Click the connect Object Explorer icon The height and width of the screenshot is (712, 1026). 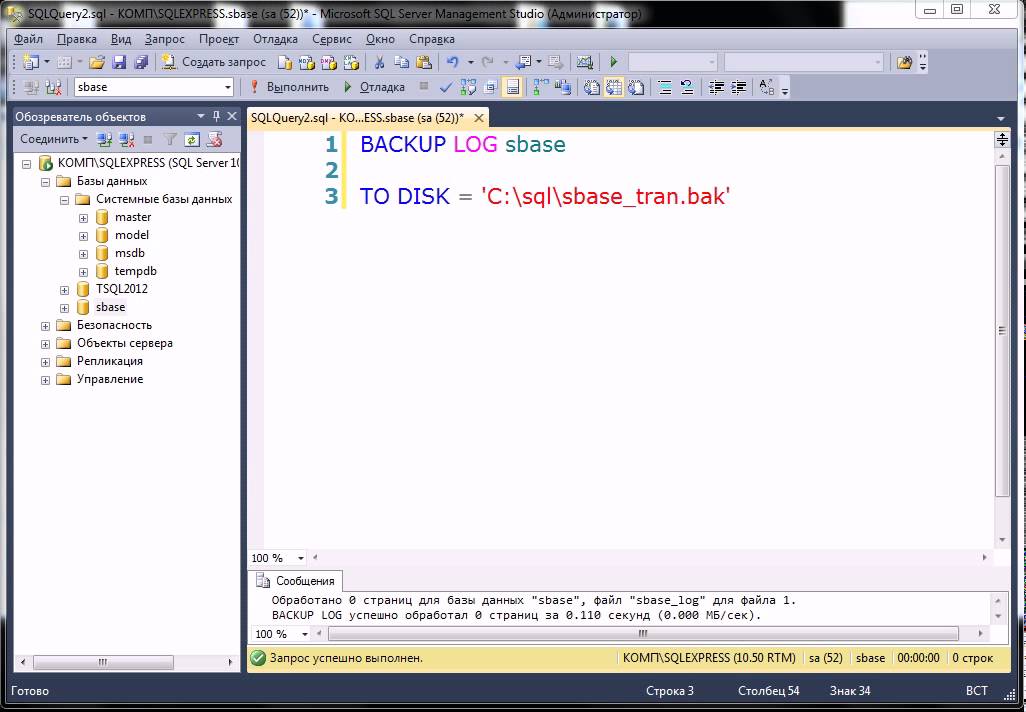coord(105,139)
